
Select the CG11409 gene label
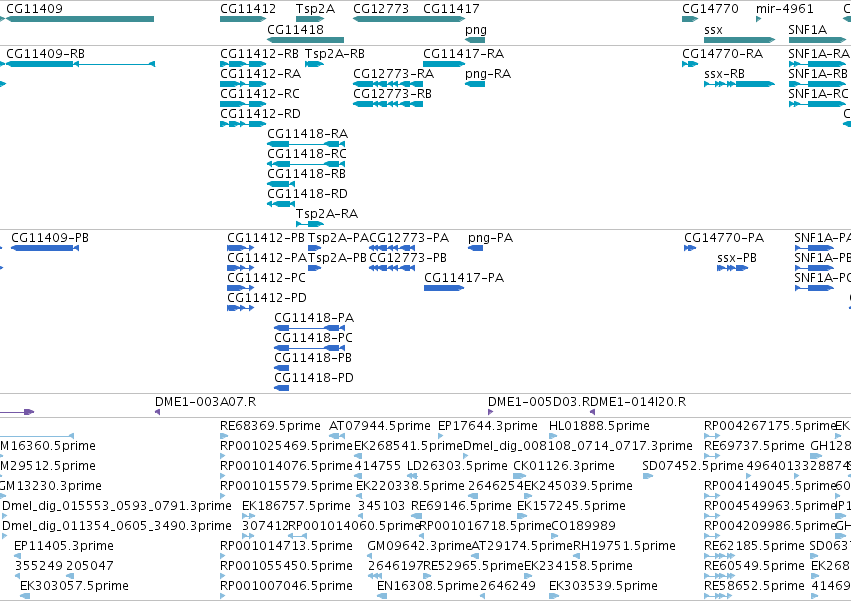pos(34,9)
